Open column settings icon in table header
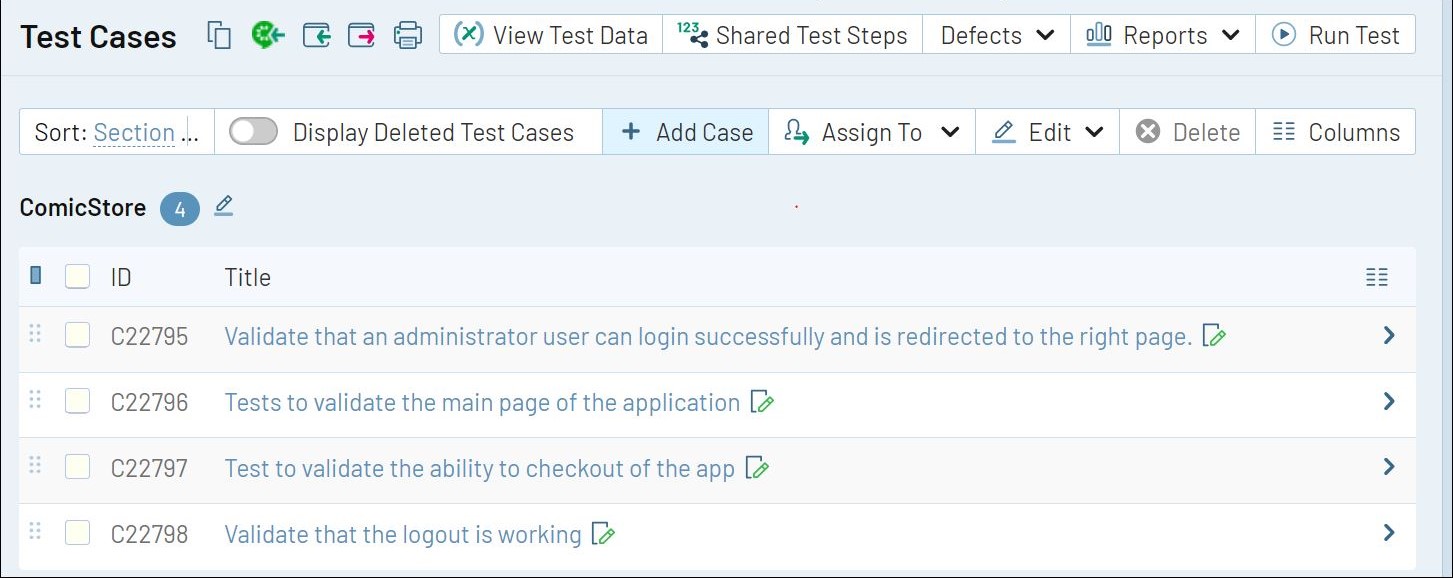Screen dimensions: 1453x578 [1377, 277]
